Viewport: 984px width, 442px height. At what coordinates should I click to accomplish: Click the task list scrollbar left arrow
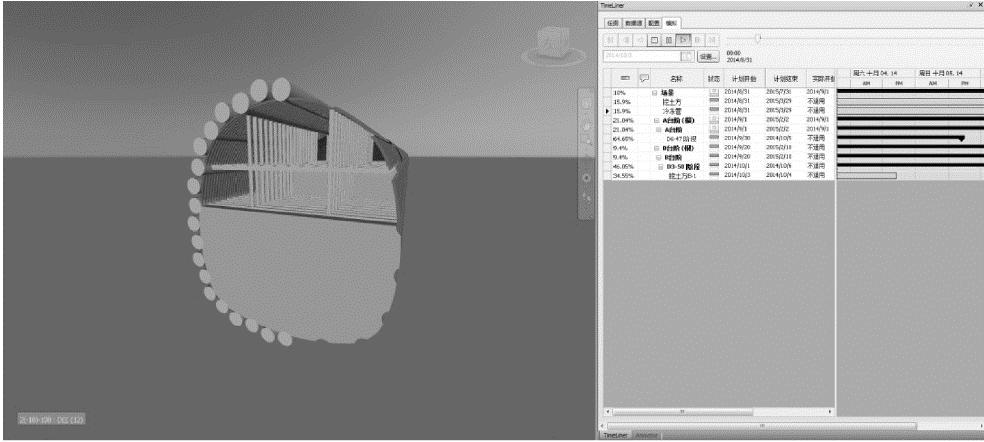click(607, 412)
